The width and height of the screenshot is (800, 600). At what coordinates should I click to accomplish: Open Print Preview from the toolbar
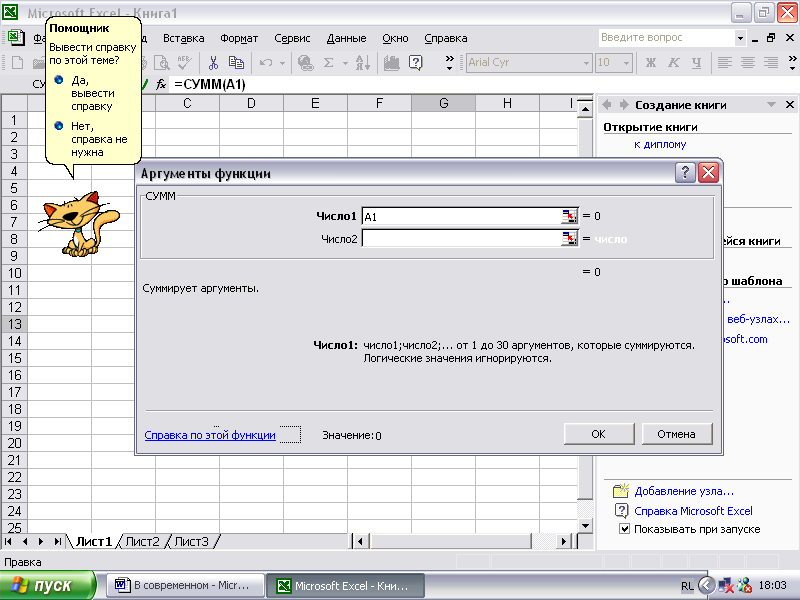[x=162, y=63]
